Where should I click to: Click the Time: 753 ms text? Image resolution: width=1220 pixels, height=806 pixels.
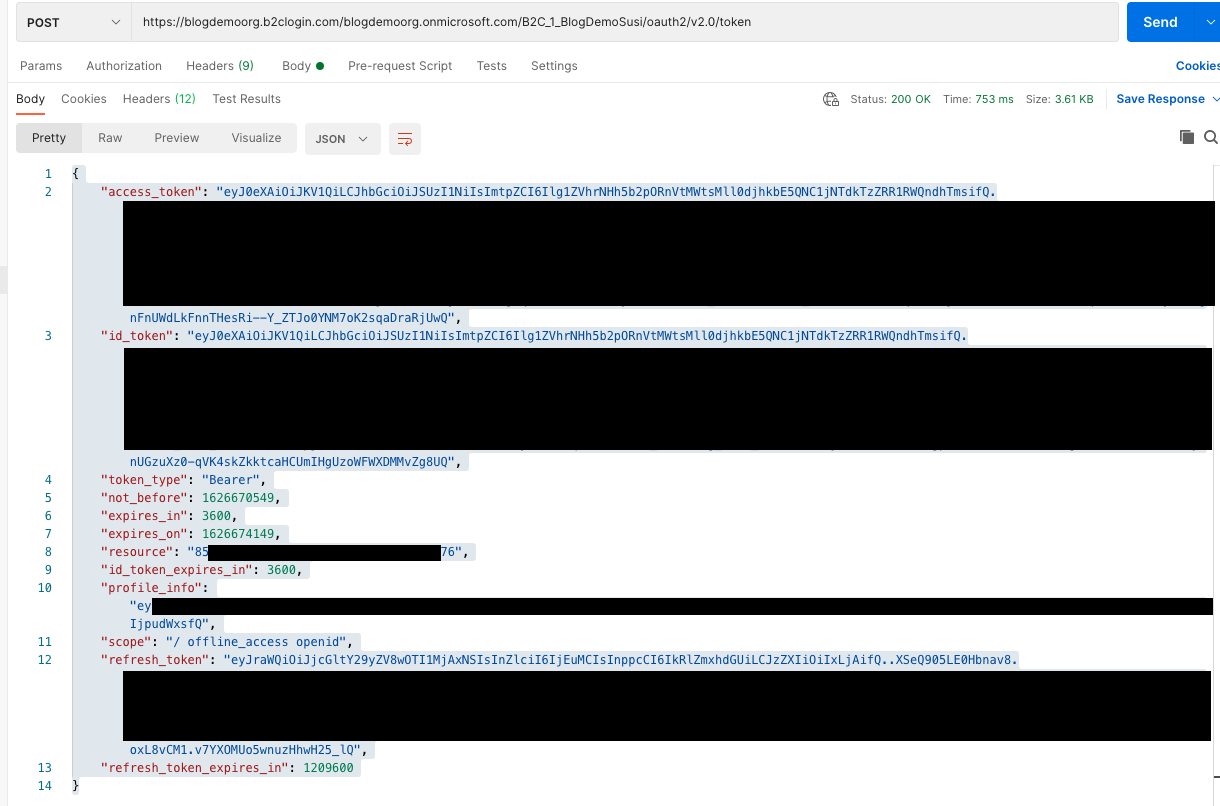point(978,99)
